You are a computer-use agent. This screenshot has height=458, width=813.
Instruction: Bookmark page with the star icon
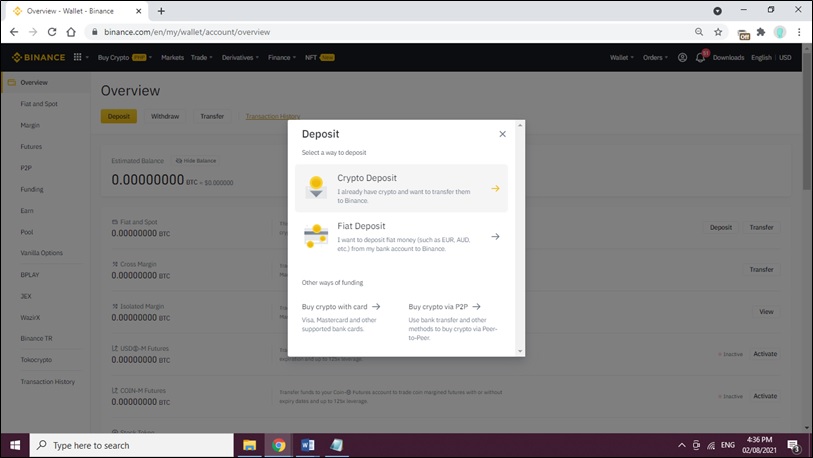[718, 32]
